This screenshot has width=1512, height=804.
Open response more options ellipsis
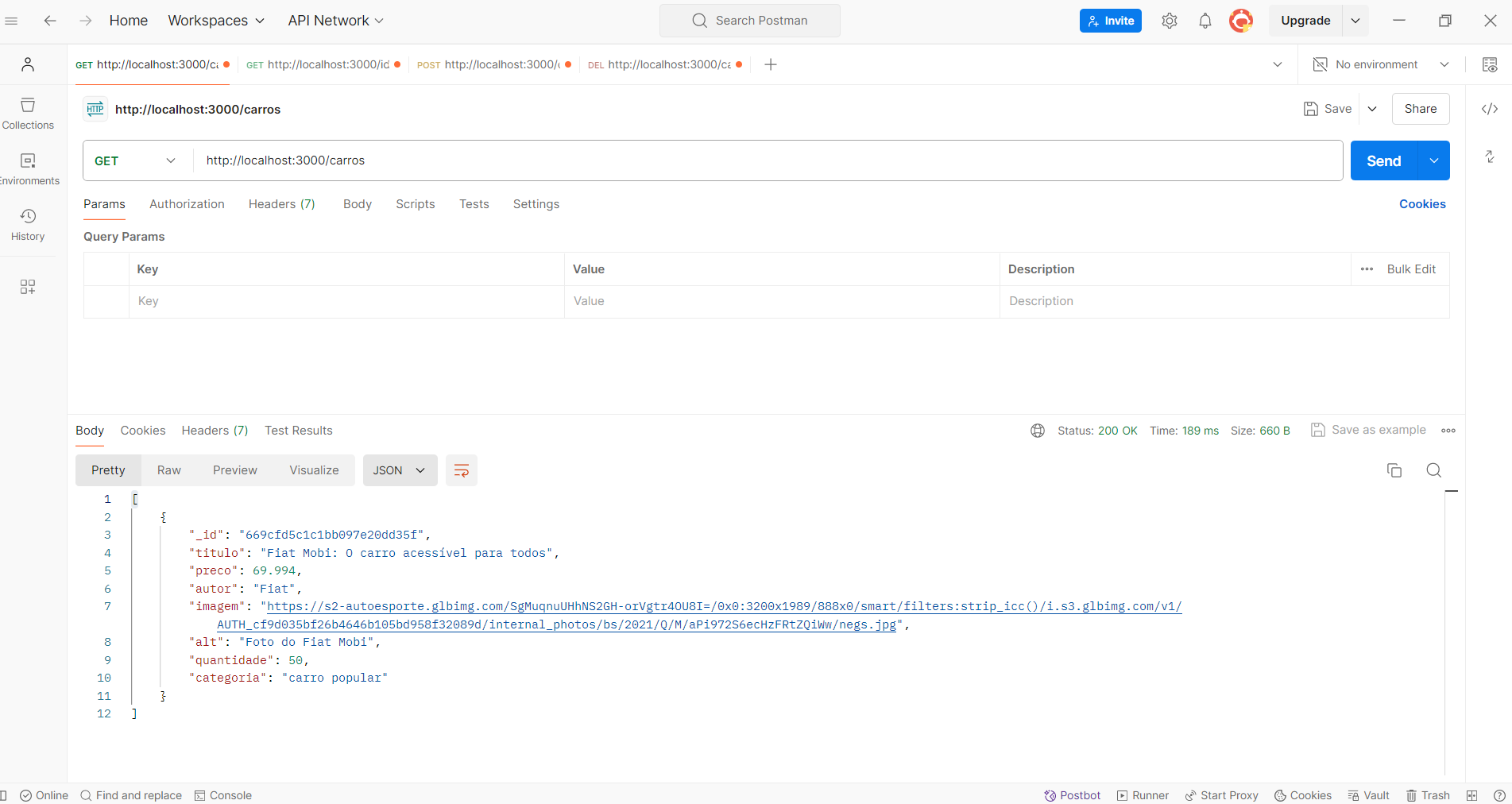click(x=1448, y=431)
